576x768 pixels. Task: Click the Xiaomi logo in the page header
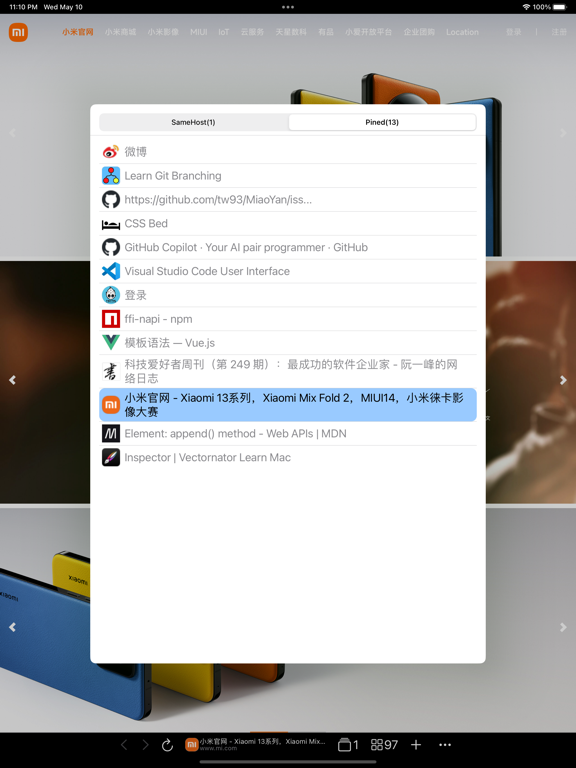tap(18, 32)
